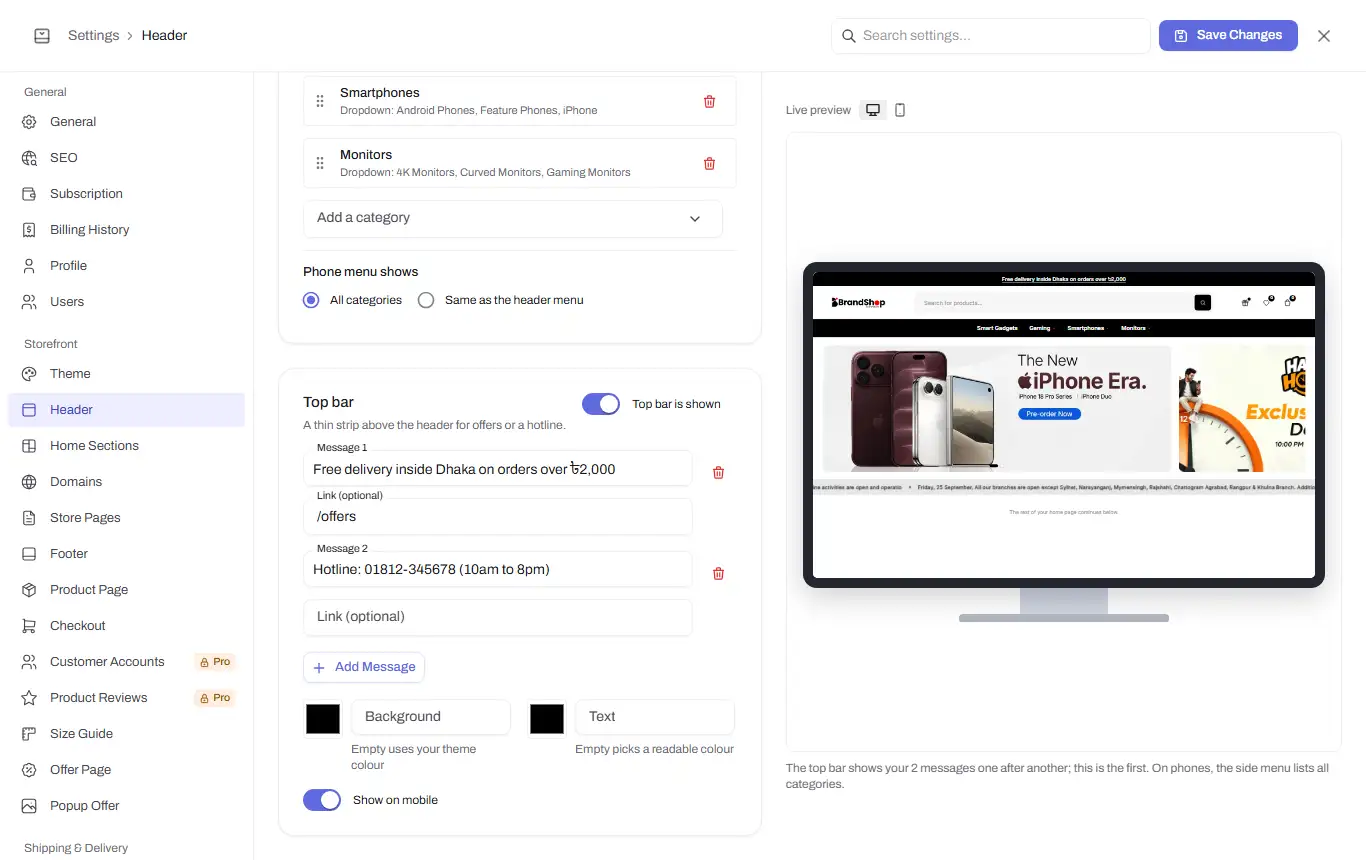Viewport: 1366px width, 860px height.
Task: Delete Message 1 using its trash icon
Action: 718,472
